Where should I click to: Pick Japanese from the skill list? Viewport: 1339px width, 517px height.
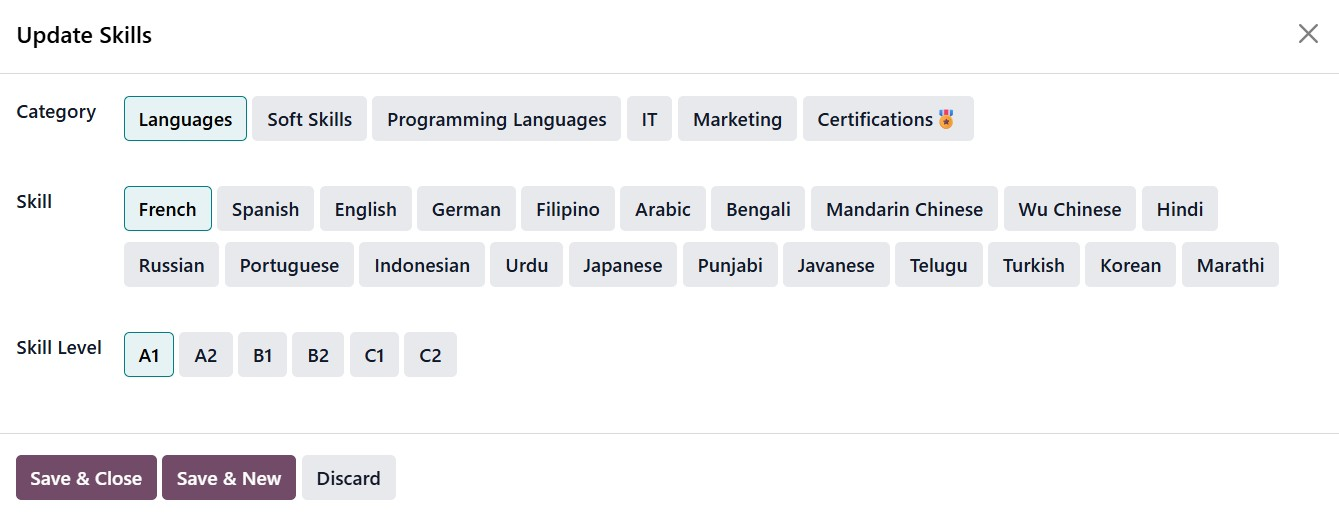(x=622, y=265)
